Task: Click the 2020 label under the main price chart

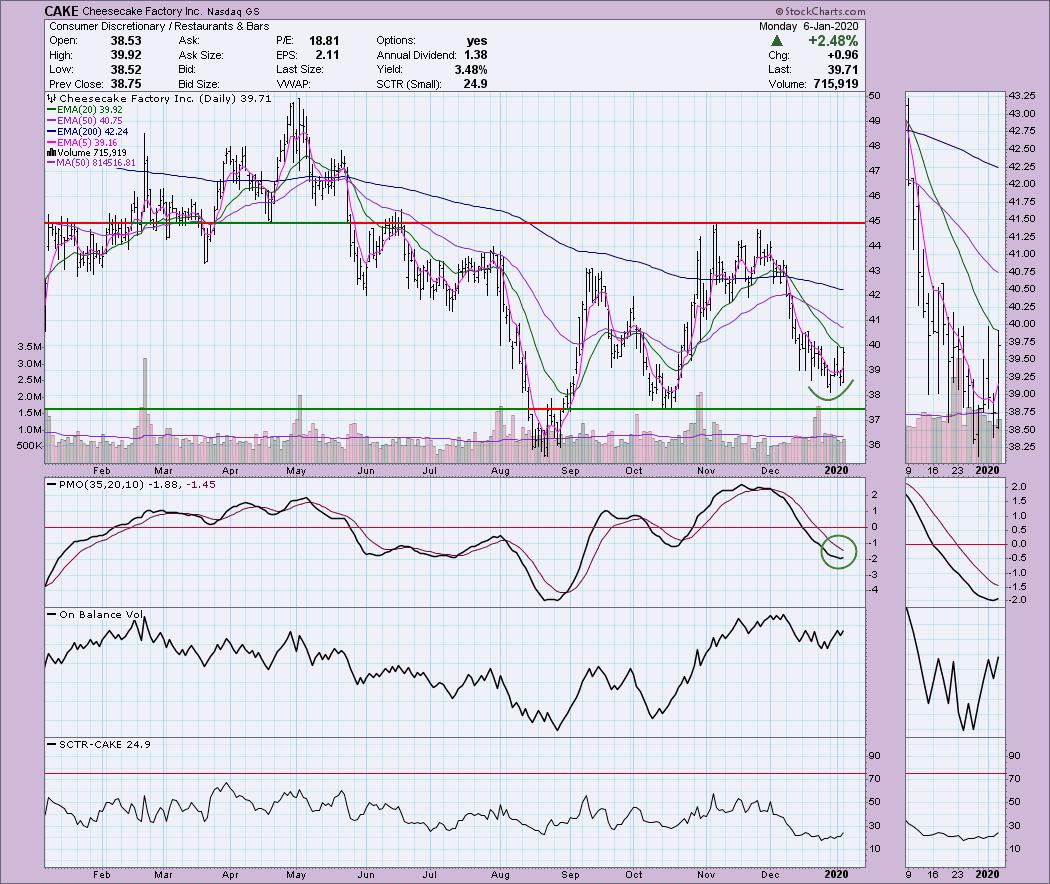Action: [x=836, y=471]
